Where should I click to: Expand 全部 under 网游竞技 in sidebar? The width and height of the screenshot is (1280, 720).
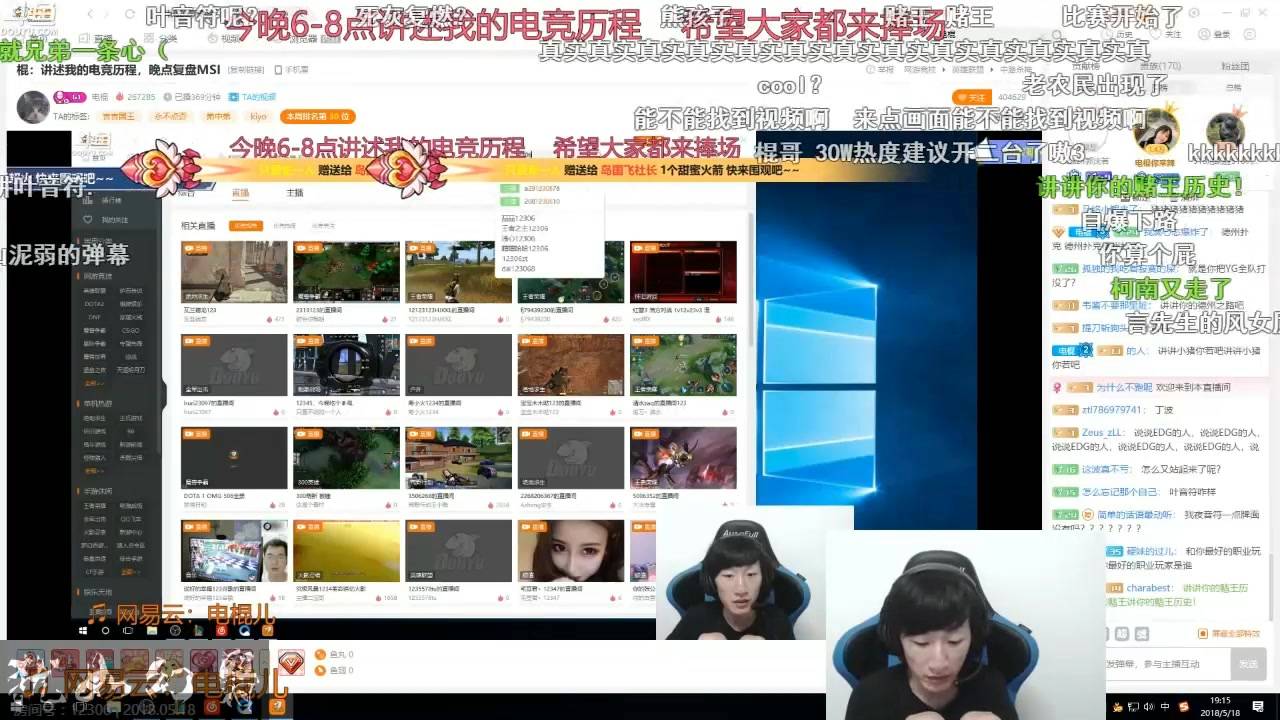pos(92,382)
